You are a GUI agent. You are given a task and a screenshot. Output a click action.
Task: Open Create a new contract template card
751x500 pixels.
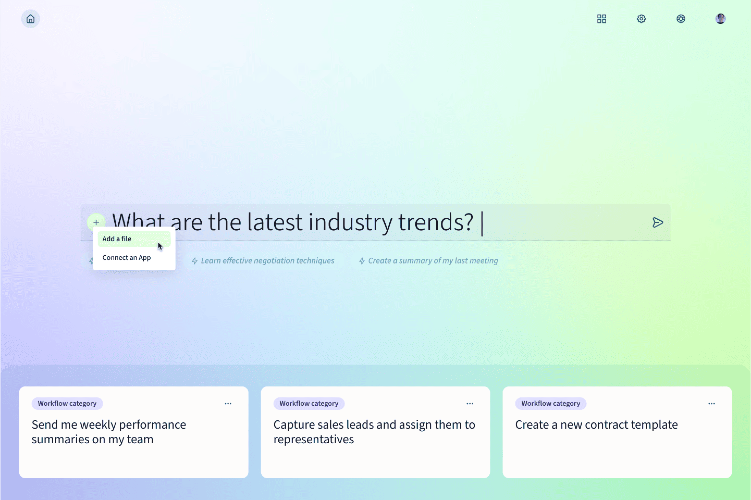617,432
